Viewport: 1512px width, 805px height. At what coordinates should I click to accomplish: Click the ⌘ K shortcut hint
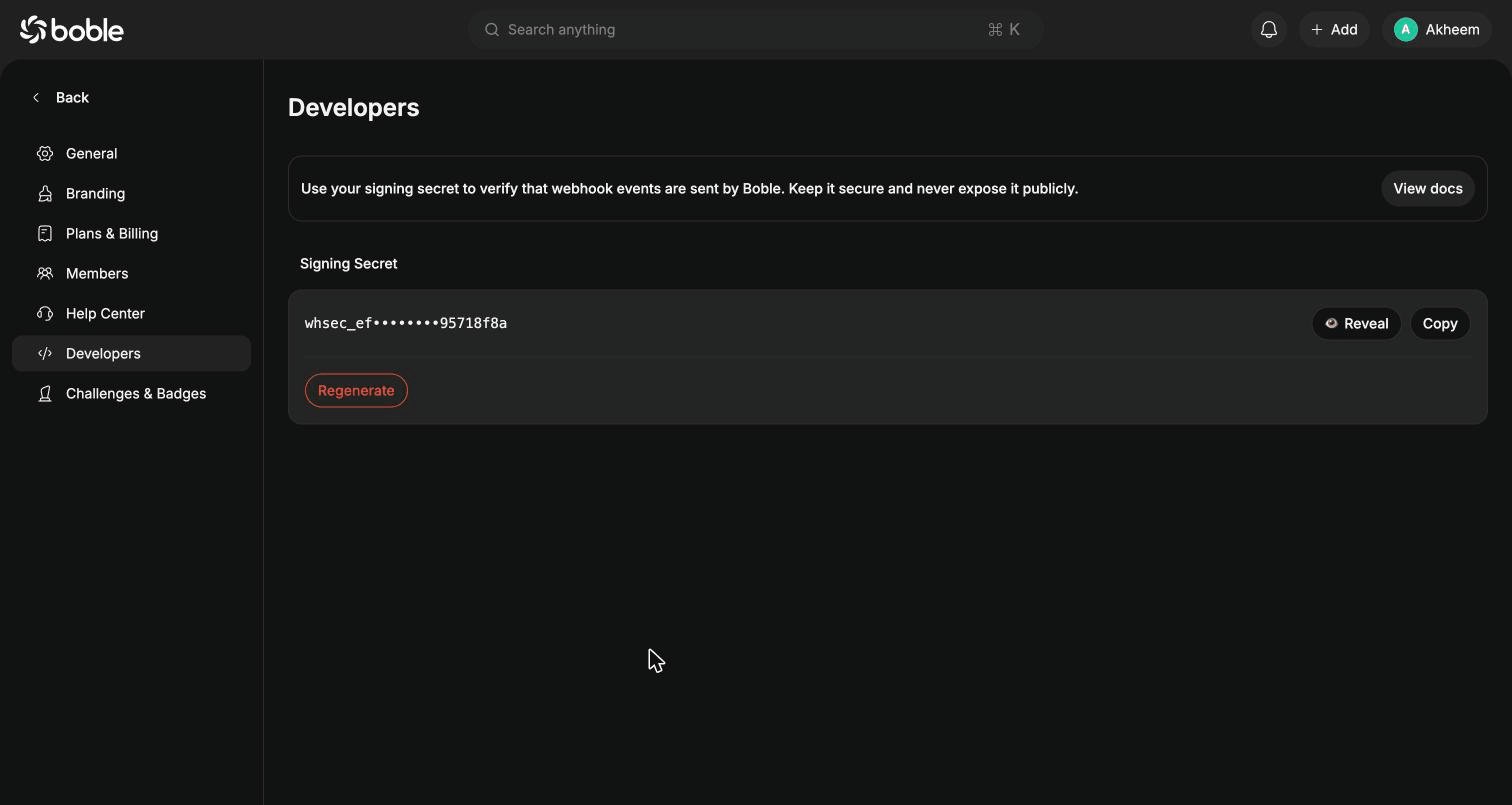pyautogui.click(x=1003, y=30)
